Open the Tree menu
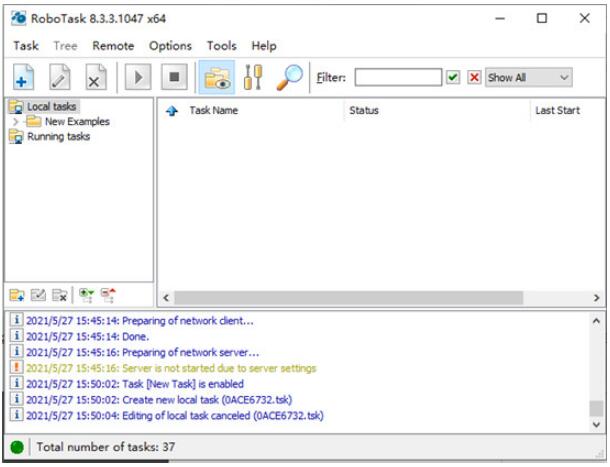 [65, 46]
